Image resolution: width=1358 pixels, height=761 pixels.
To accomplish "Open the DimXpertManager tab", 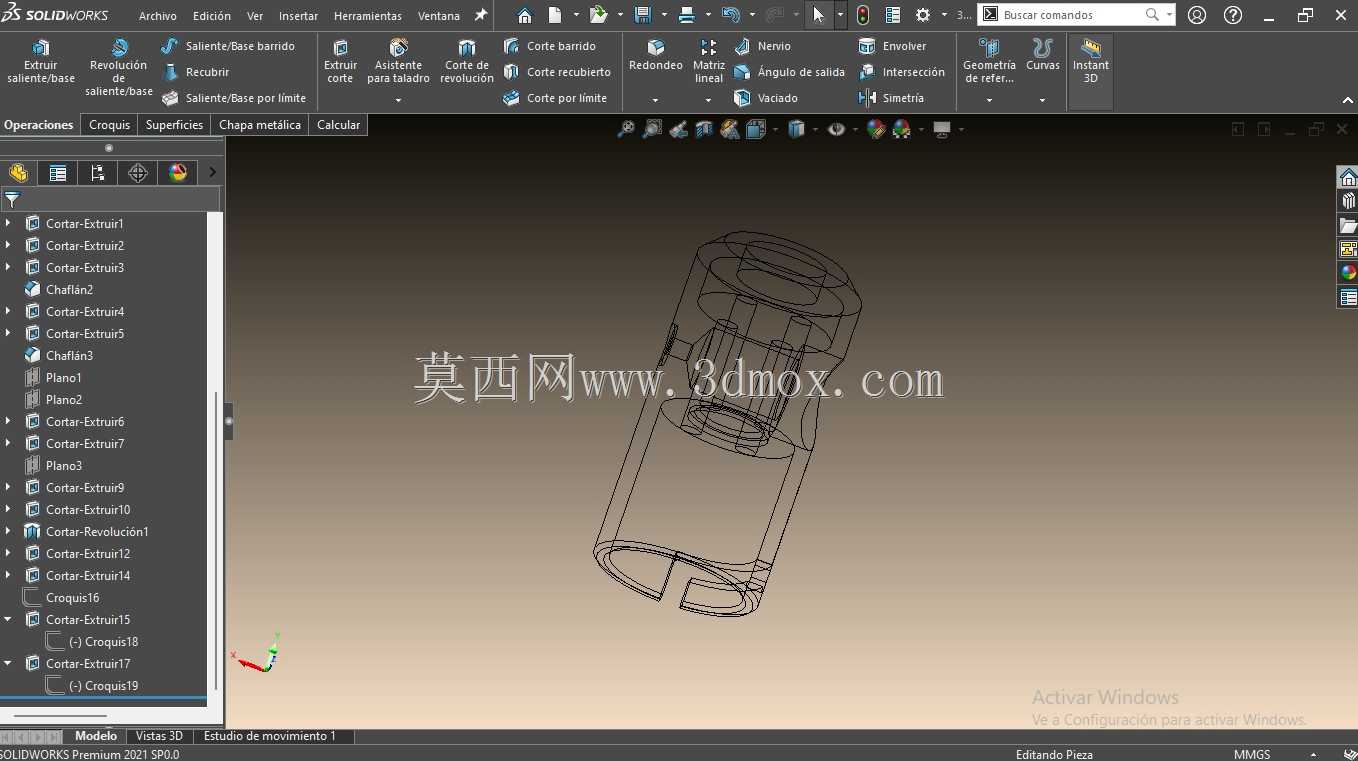I will (138, 173).
